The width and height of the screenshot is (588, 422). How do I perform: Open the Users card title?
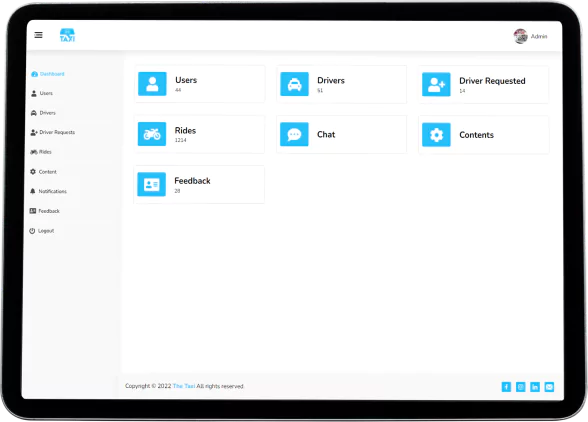click(x=186, y=80)
